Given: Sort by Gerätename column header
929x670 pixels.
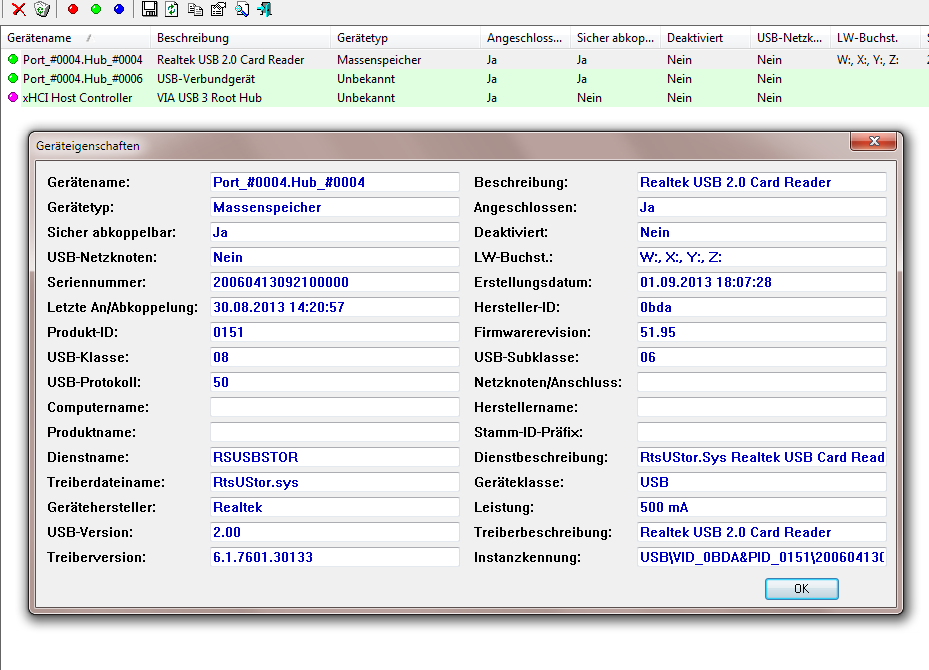Looking at the screenshot, I should (x=75, y=38).
